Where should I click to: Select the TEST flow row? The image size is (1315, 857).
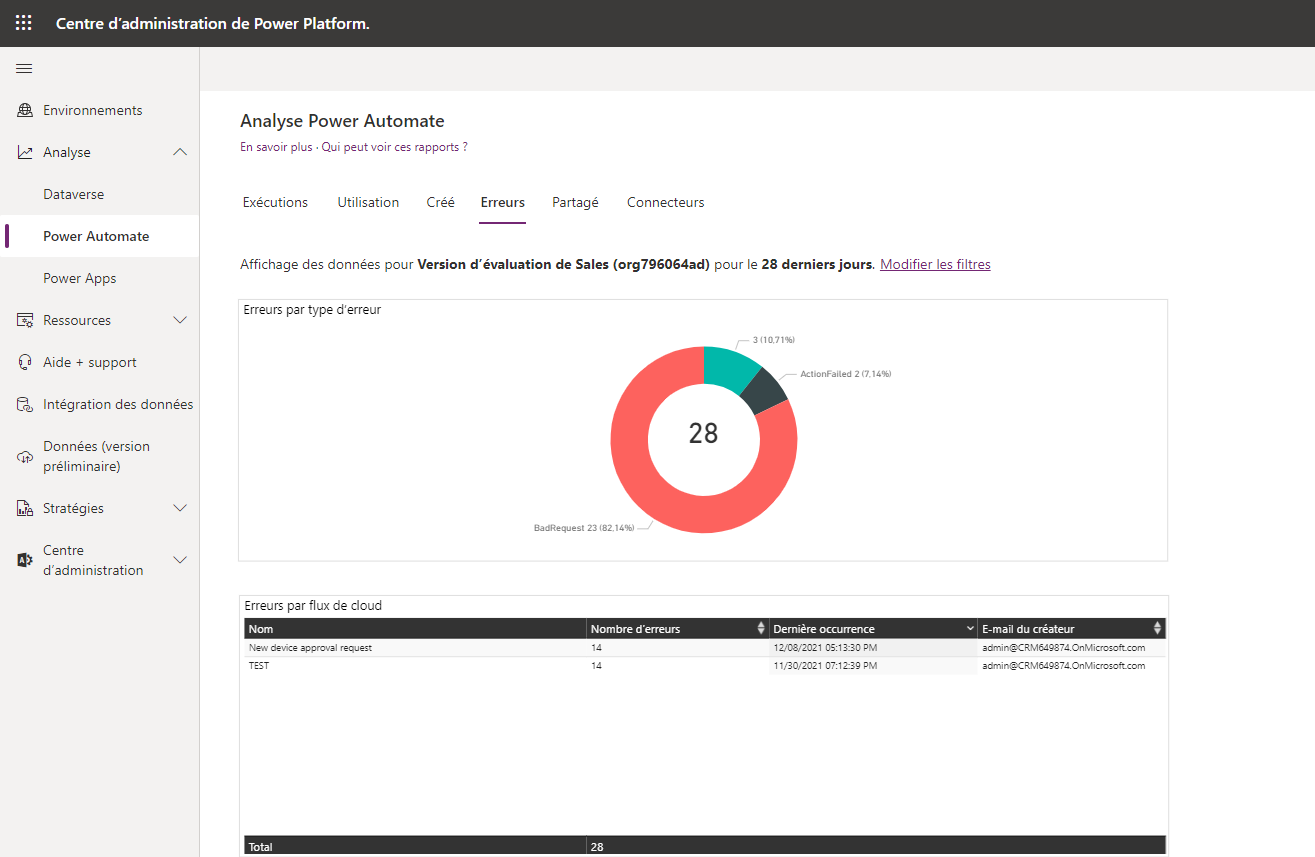coord(705,666)
